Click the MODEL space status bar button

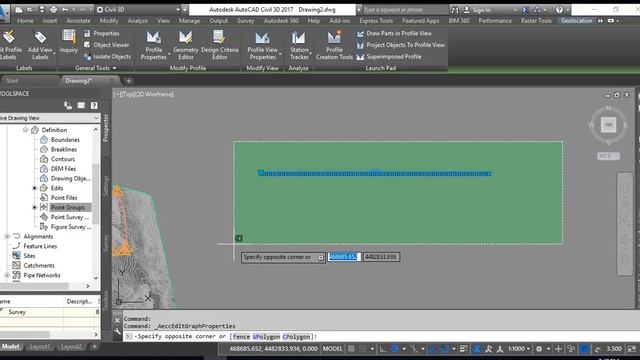pos(333,349)
